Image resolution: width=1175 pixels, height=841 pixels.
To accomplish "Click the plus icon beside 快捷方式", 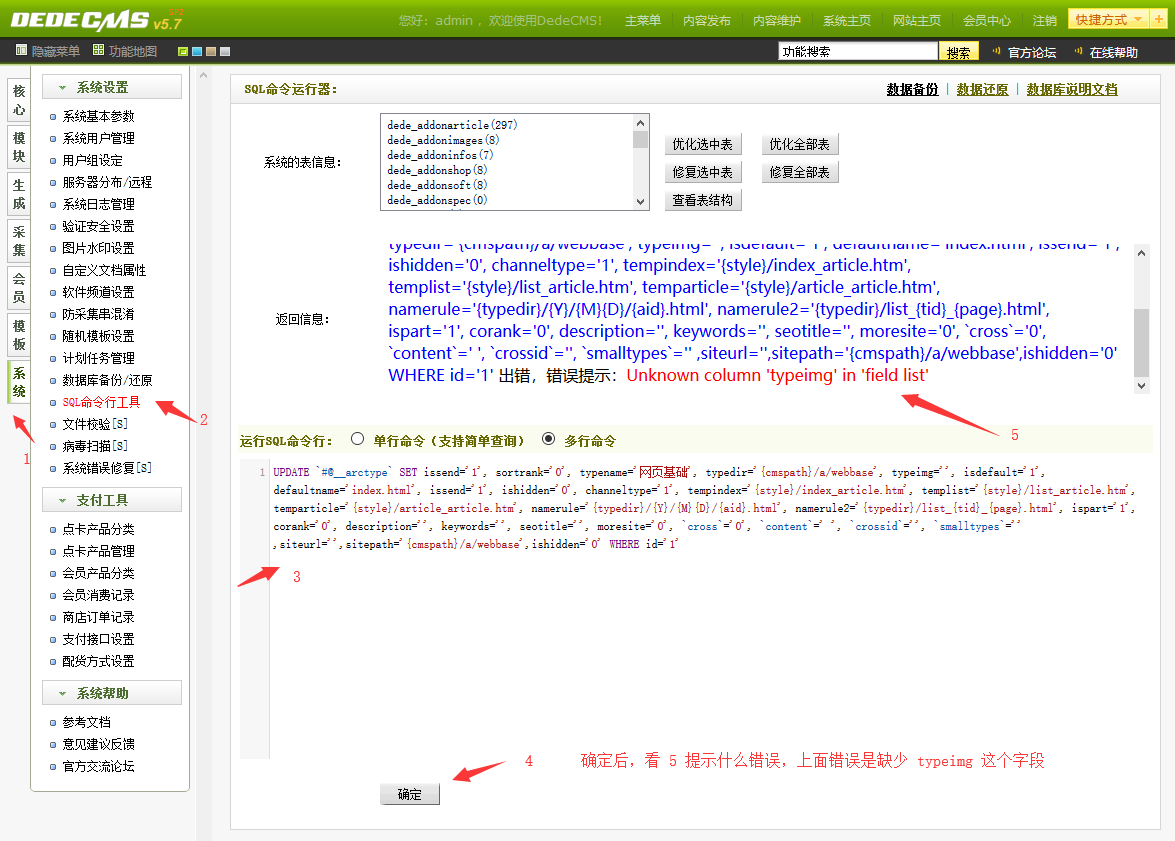I will click(1159, 20).
